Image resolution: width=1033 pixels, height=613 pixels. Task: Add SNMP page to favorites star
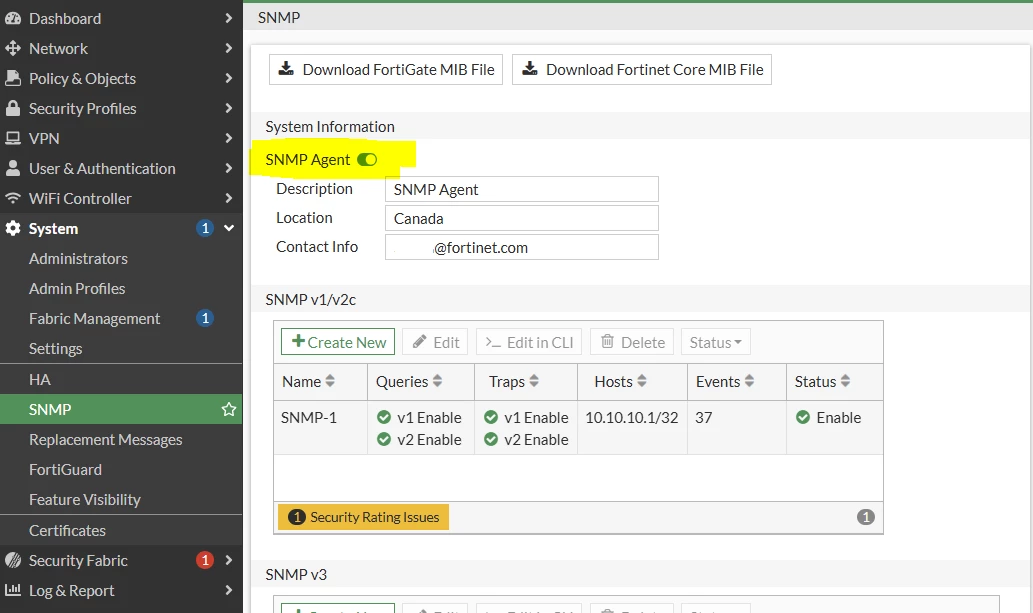coord(229,409)
